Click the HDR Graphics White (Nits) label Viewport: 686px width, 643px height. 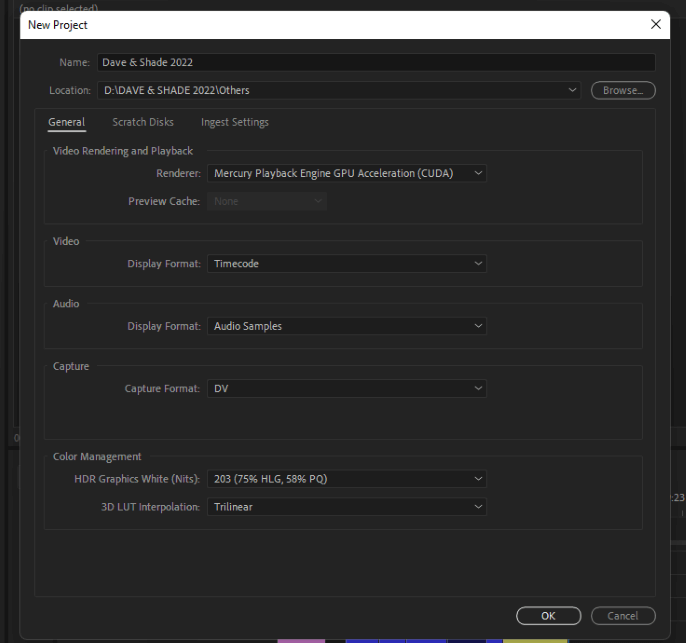click(137, 479)
